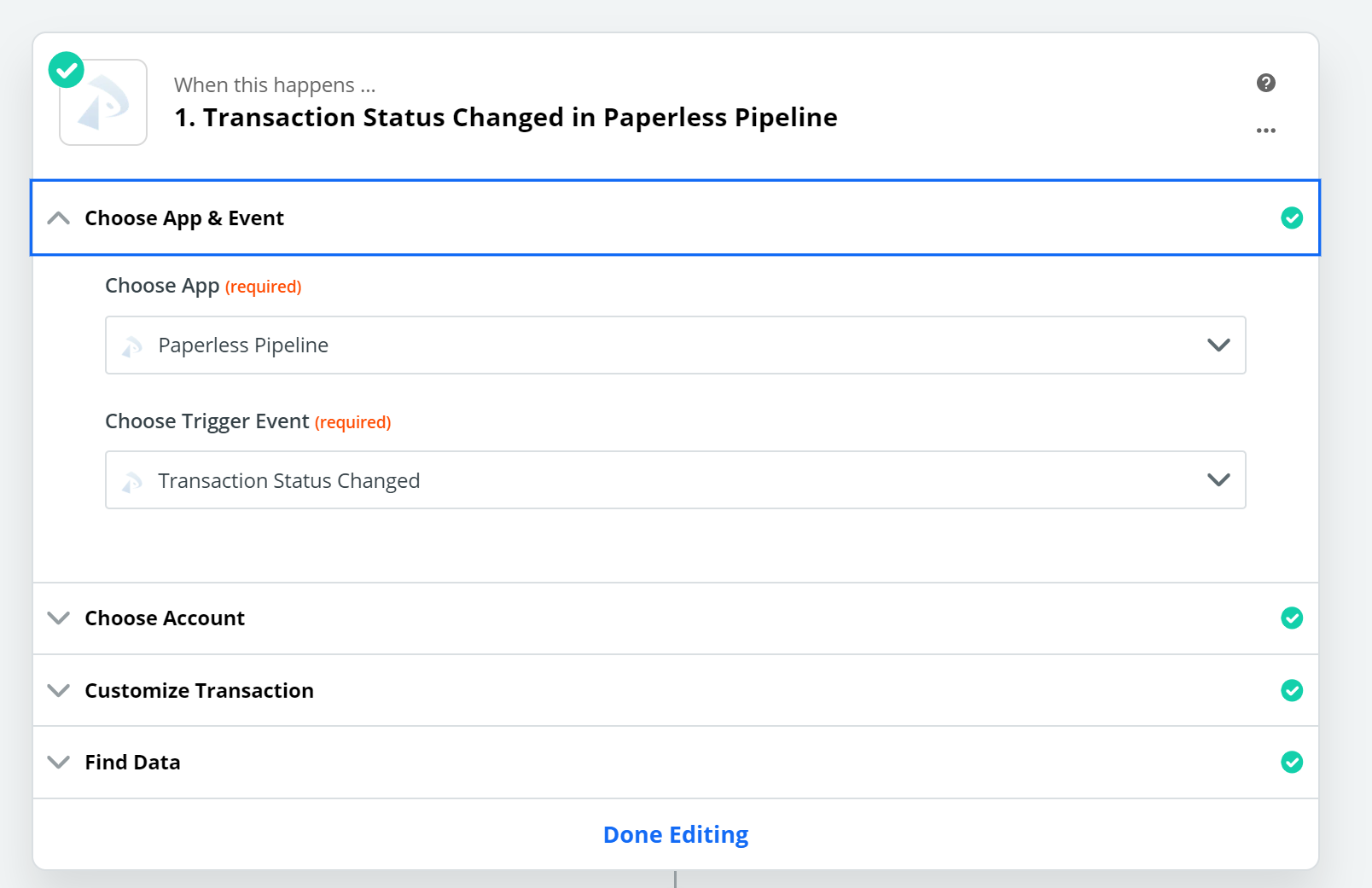
Task: Open the Choose Trigger Event dropdown
Action: 1218,479
